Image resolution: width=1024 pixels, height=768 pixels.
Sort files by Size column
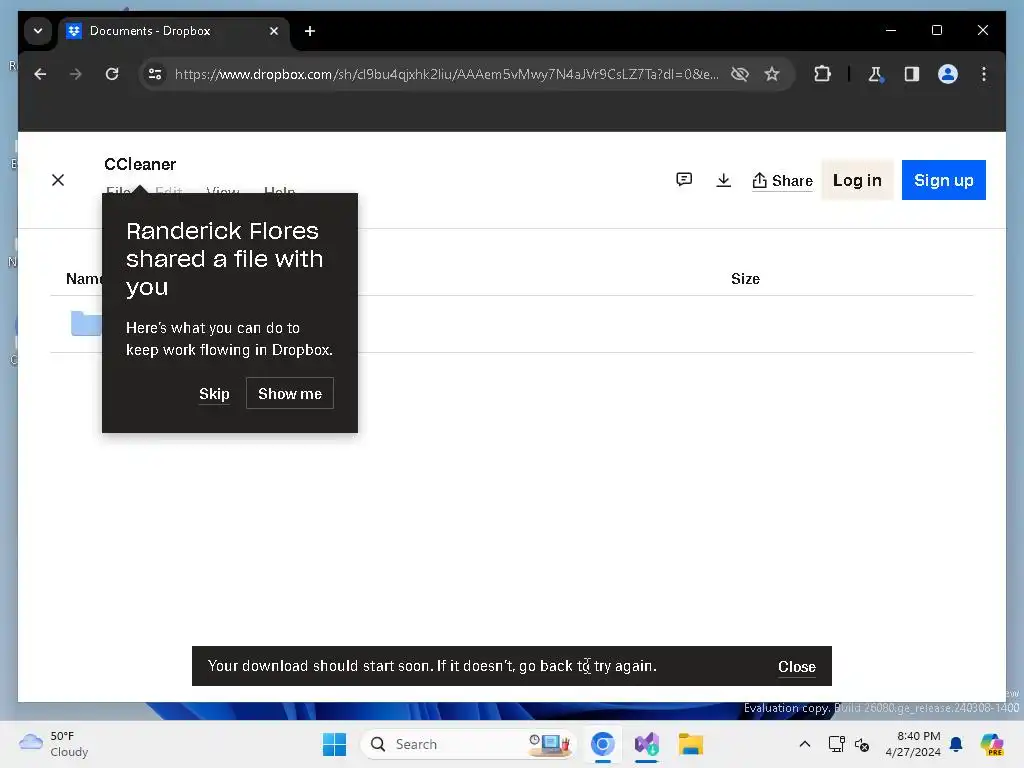(745, 279)
